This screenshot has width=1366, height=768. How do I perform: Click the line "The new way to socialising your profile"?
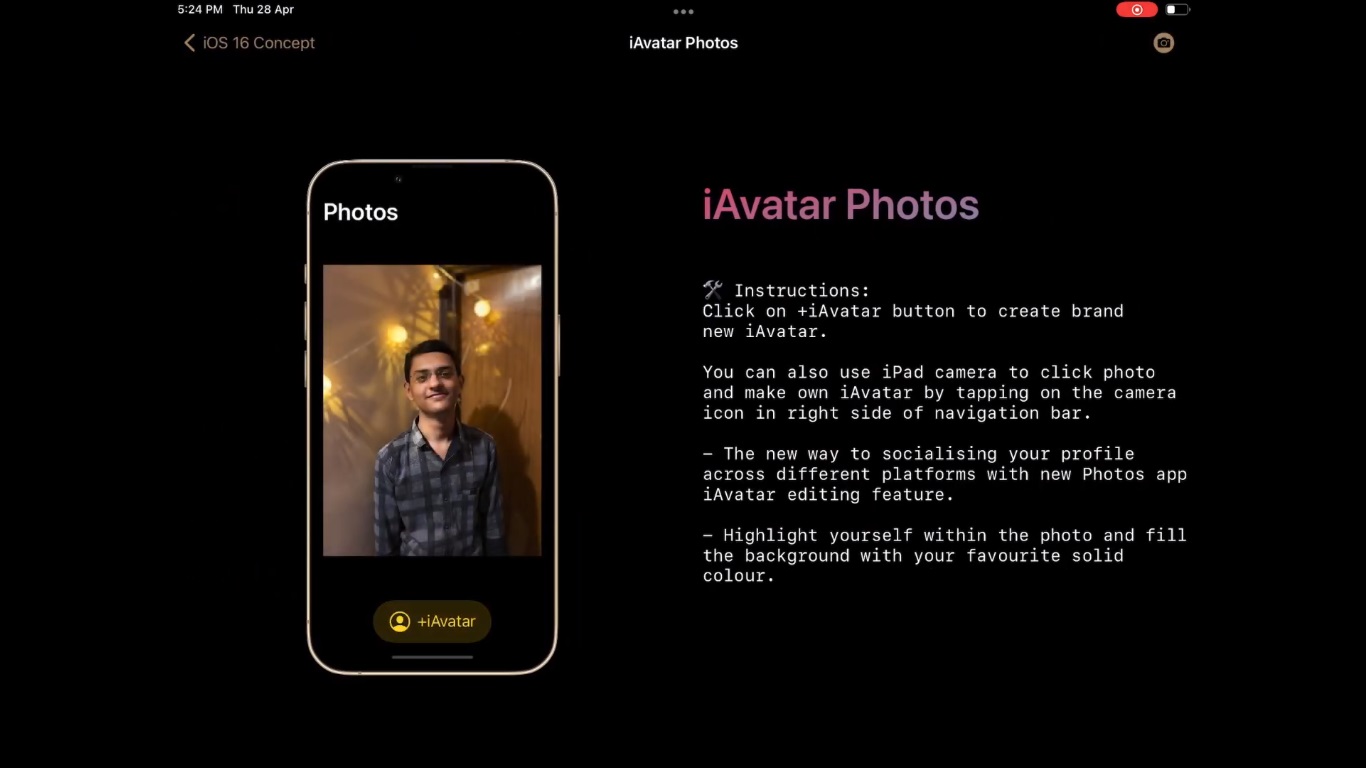(918, 454)
